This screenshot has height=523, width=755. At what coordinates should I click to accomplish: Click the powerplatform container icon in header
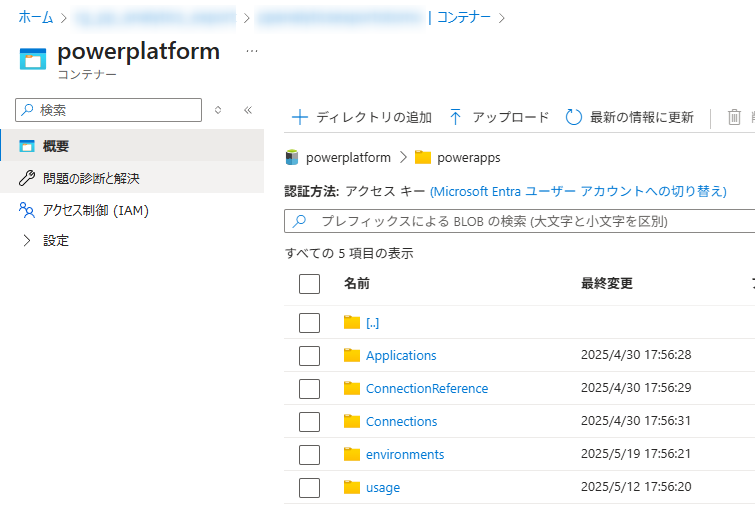pos(33,59)
